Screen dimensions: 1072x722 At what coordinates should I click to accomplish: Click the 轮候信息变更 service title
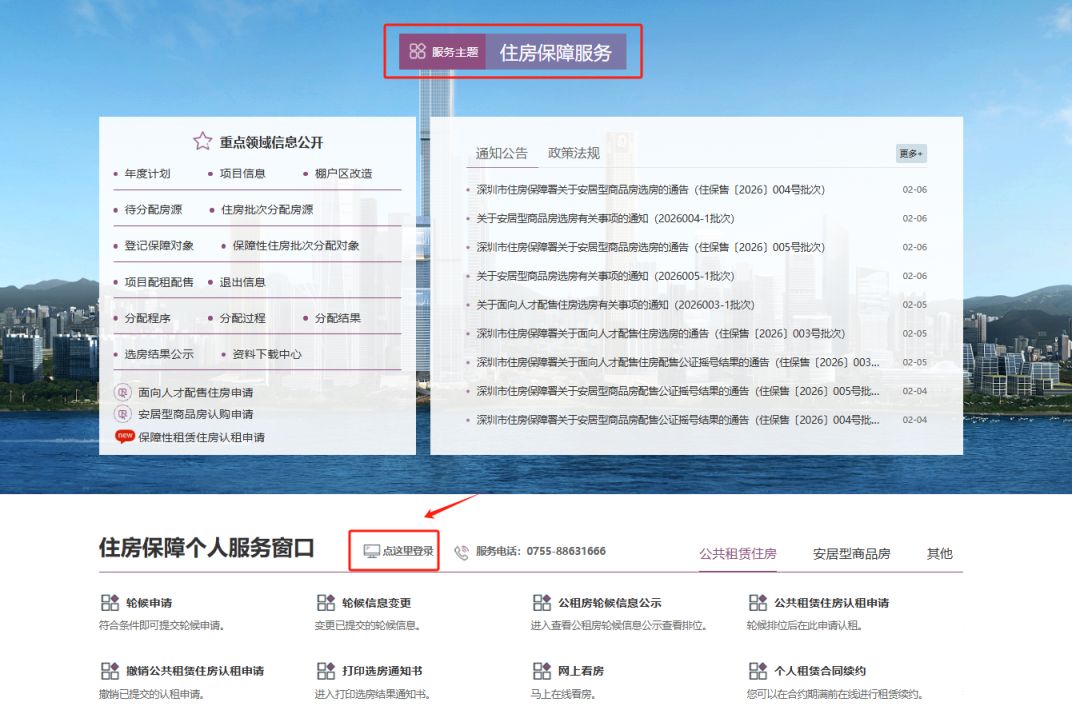point(377,602)
